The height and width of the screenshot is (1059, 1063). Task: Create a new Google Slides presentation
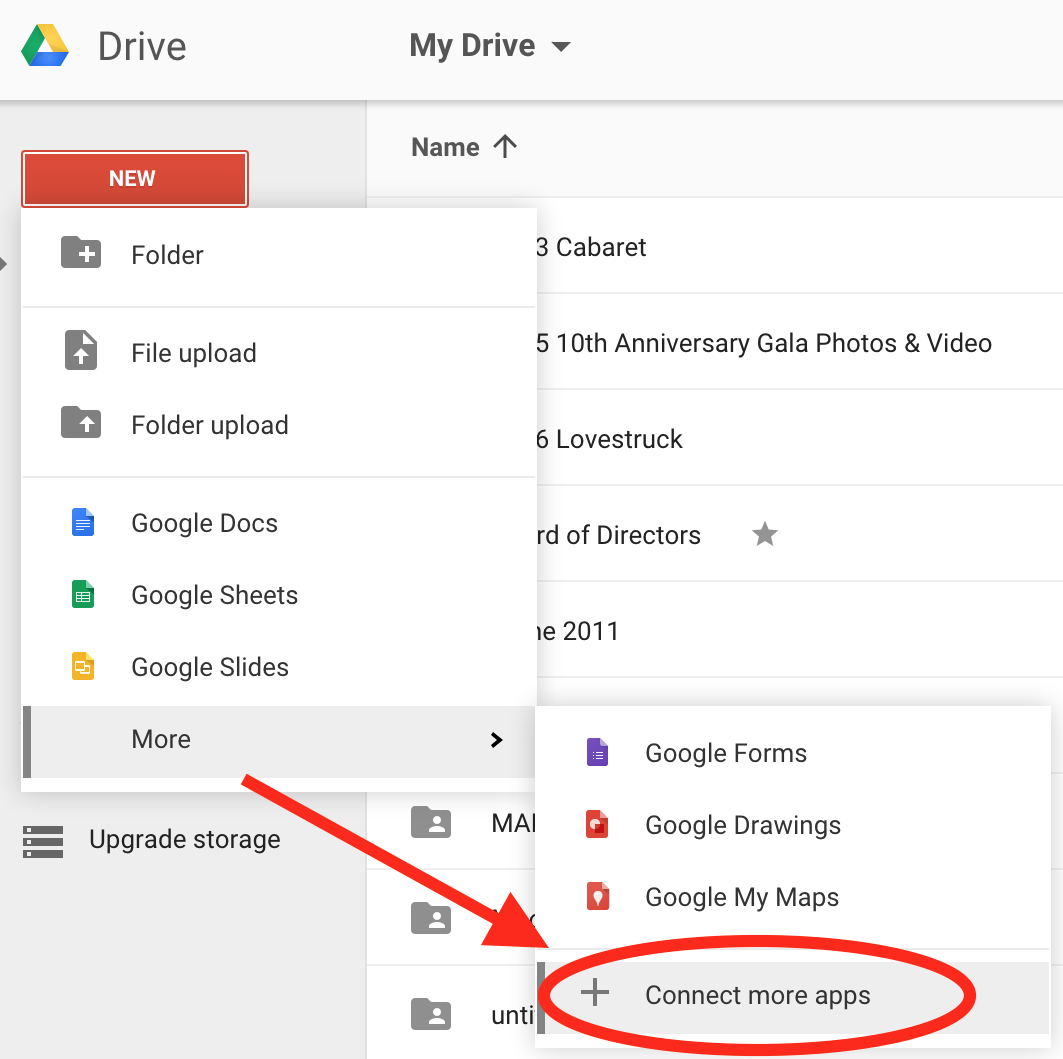pos(279,666)
